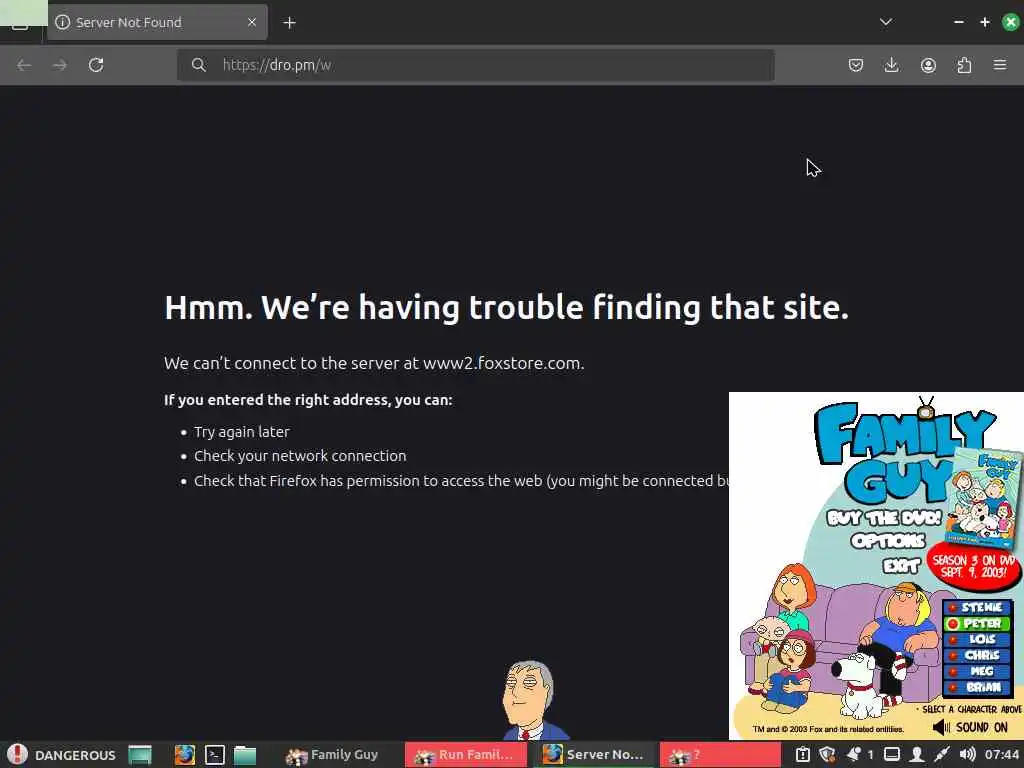
Task: Click the red DANGEROUS start icon
Action: click(x=17, y=754)
